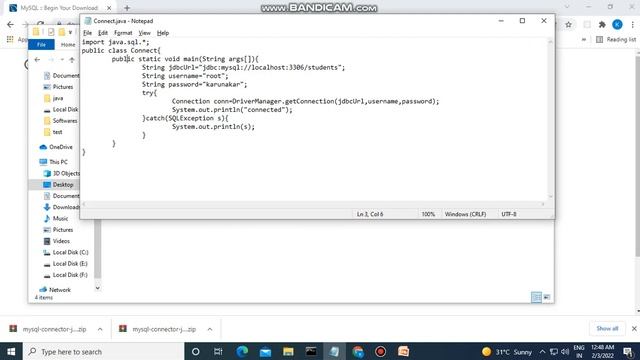Click the 31°C Sunny weather widget
The height and width of the screenshot is (360, 640).
(507, 351)
